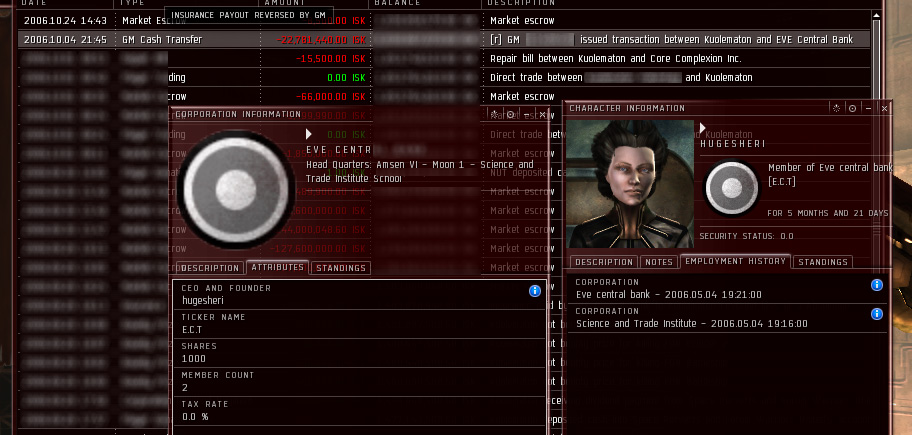Viewport: 912px width, 435px height.
Task: Open info icon for Eve central bank employment
Action: coord(877,285)
